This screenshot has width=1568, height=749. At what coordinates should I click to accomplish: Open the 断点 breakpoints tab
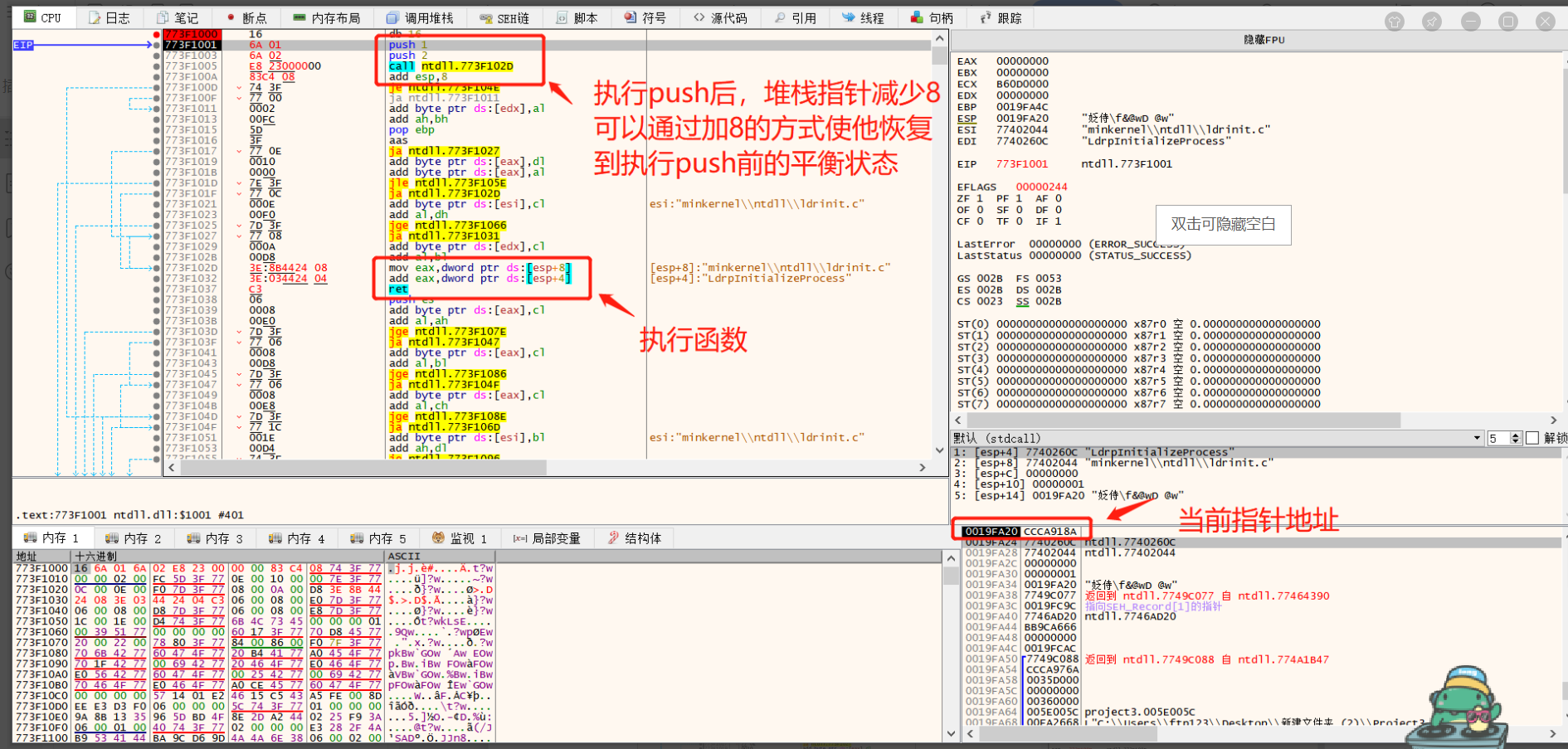[246, 17]
